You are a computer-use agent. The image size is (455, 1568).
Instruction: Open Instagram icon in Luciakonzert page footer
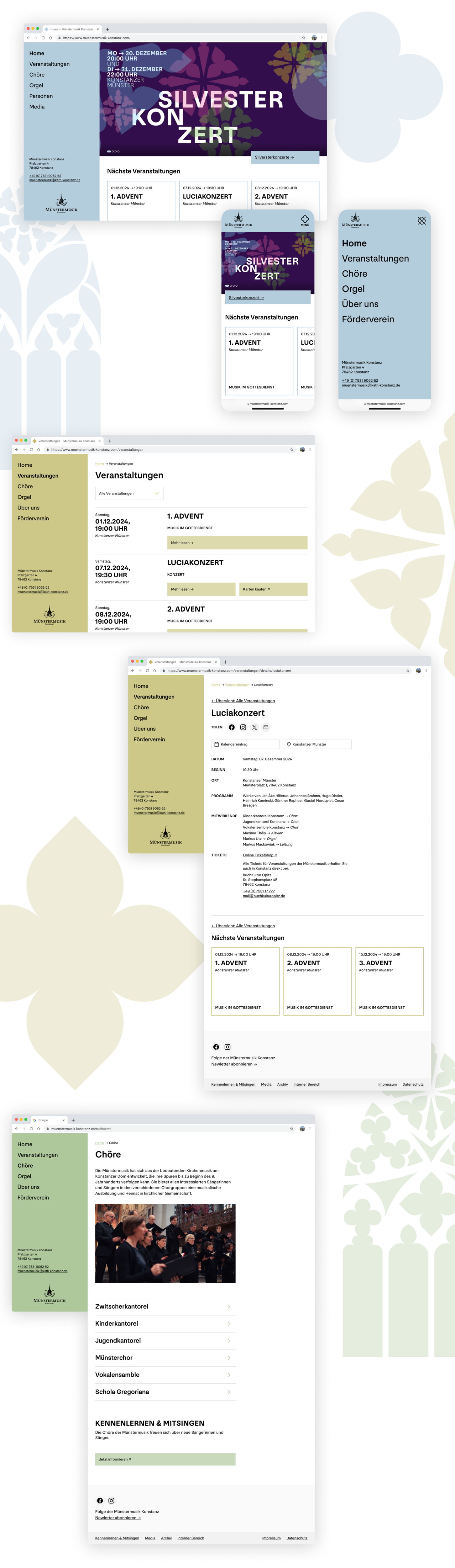(x=227, y=1047)
